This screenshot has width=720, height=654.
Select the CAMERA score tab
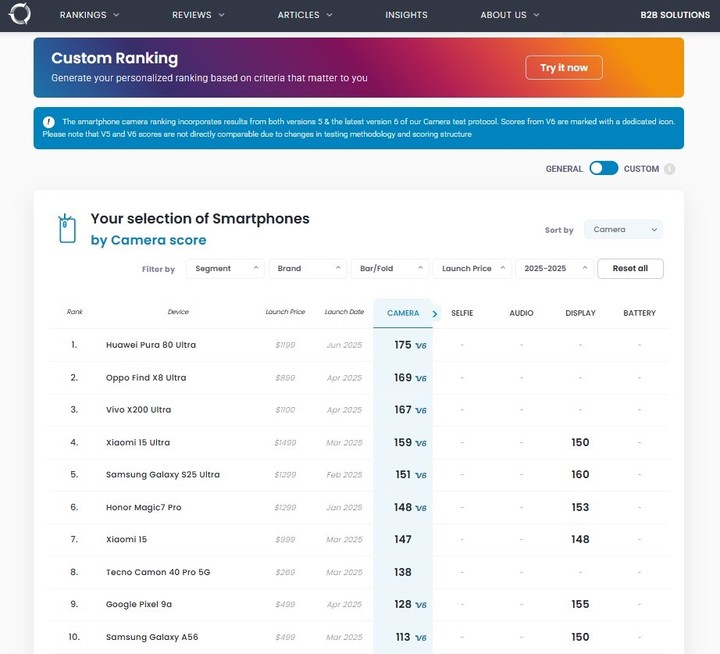403,313
